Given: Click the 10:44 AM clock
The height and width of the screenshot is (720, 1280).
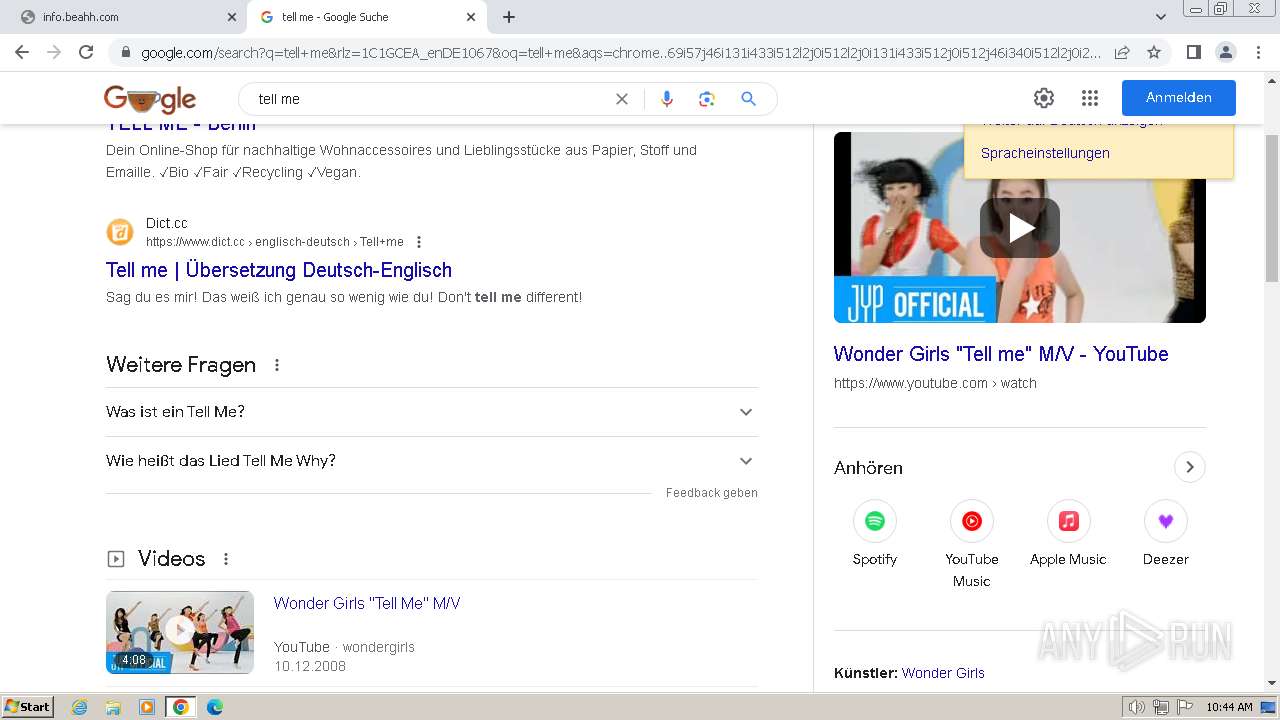Looking at the screenshot, I should (1229, 707).
